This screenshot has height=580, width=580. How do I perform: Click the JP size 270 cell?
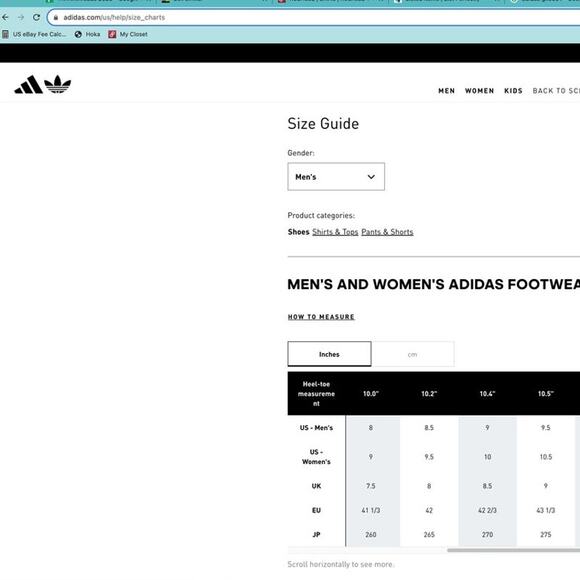point(488,535)
